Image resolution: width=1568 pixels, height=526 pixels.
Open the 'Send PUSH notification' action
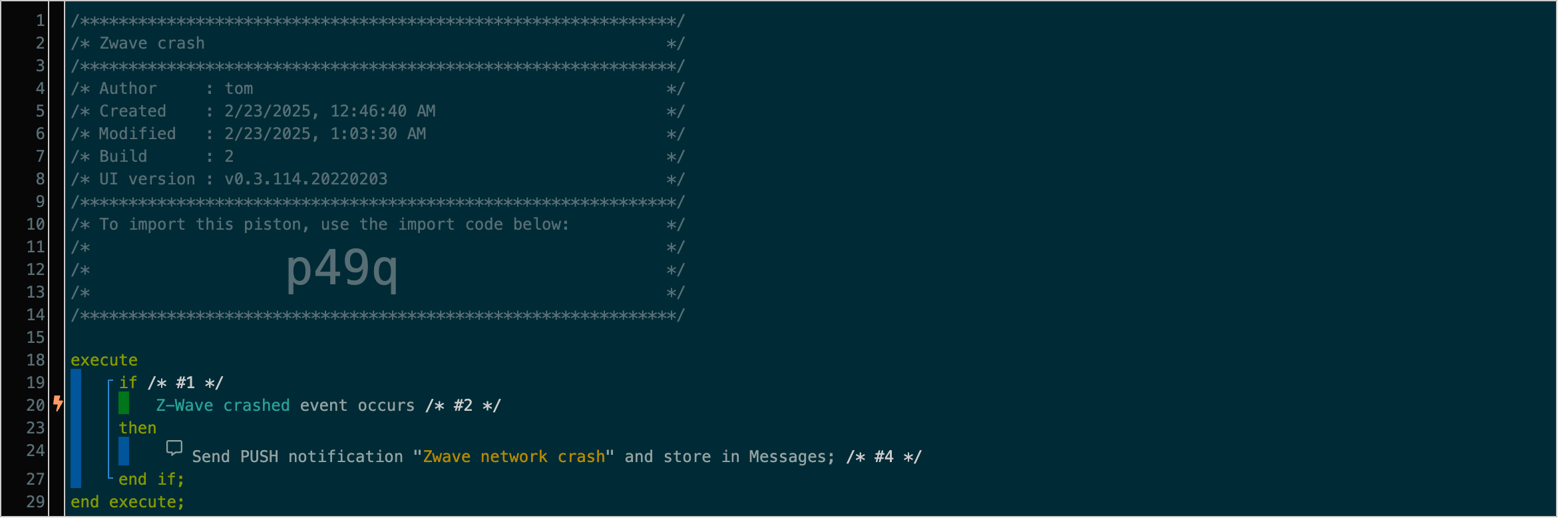[297, 457]
